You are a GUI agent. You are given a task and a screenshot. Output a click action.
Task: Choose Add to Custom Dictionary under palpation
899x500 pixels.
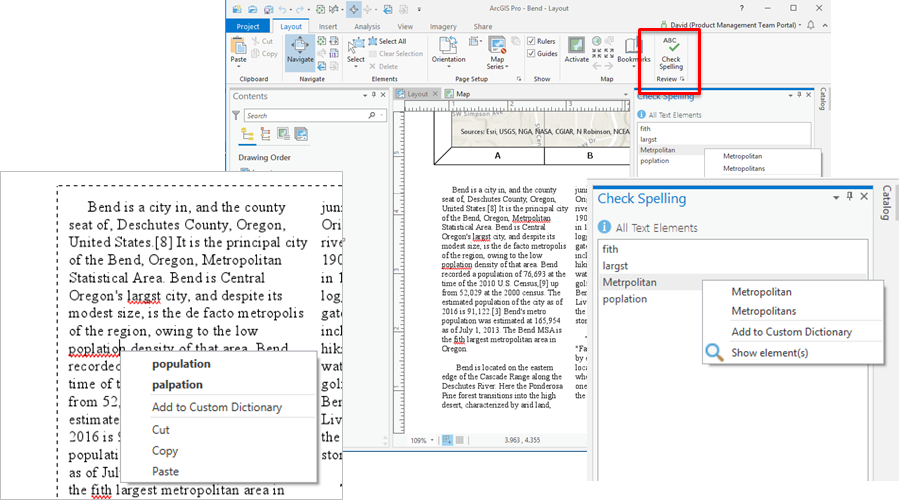tap(217, 407)
